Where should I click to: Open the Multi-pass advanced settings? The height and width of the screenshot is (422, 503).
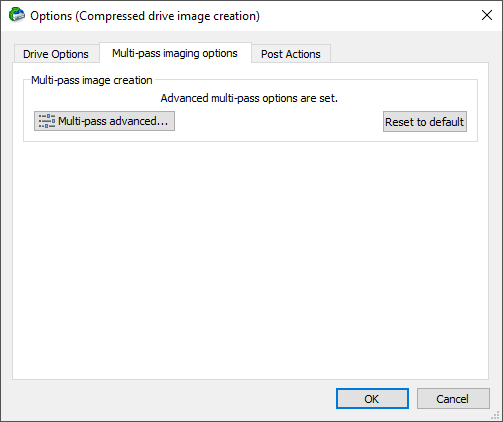point(104,121)
